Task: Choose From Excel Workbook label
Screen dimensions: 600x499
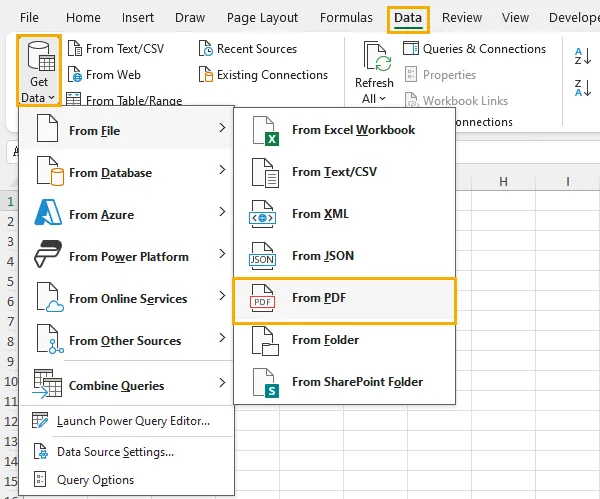Action: (354, 130)
